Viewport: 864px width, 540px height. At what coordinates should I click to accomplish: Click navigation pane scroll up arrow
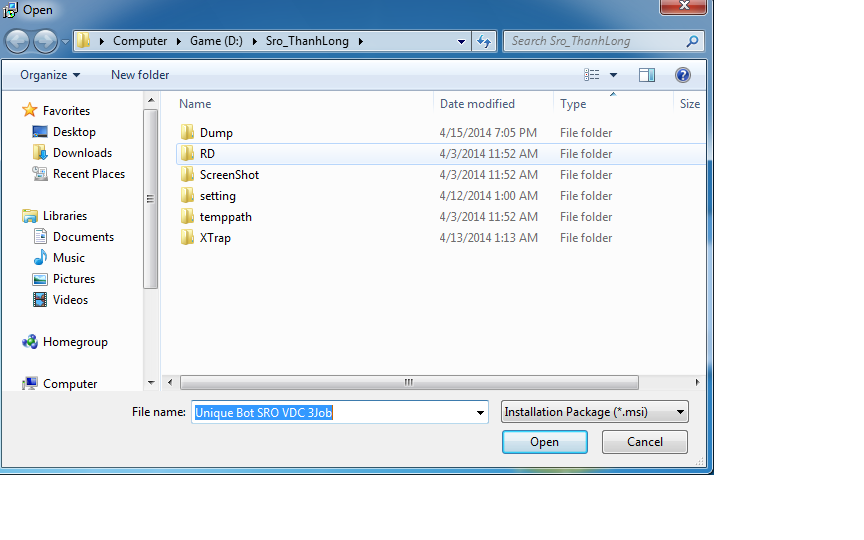click(x=151, y=100)
